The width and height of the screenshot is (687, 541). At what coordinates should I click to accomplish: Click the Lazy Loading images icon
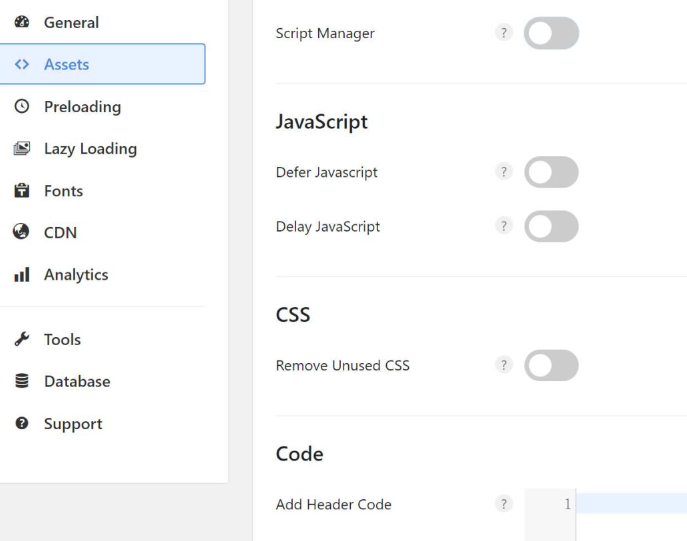tap(21, 149)
